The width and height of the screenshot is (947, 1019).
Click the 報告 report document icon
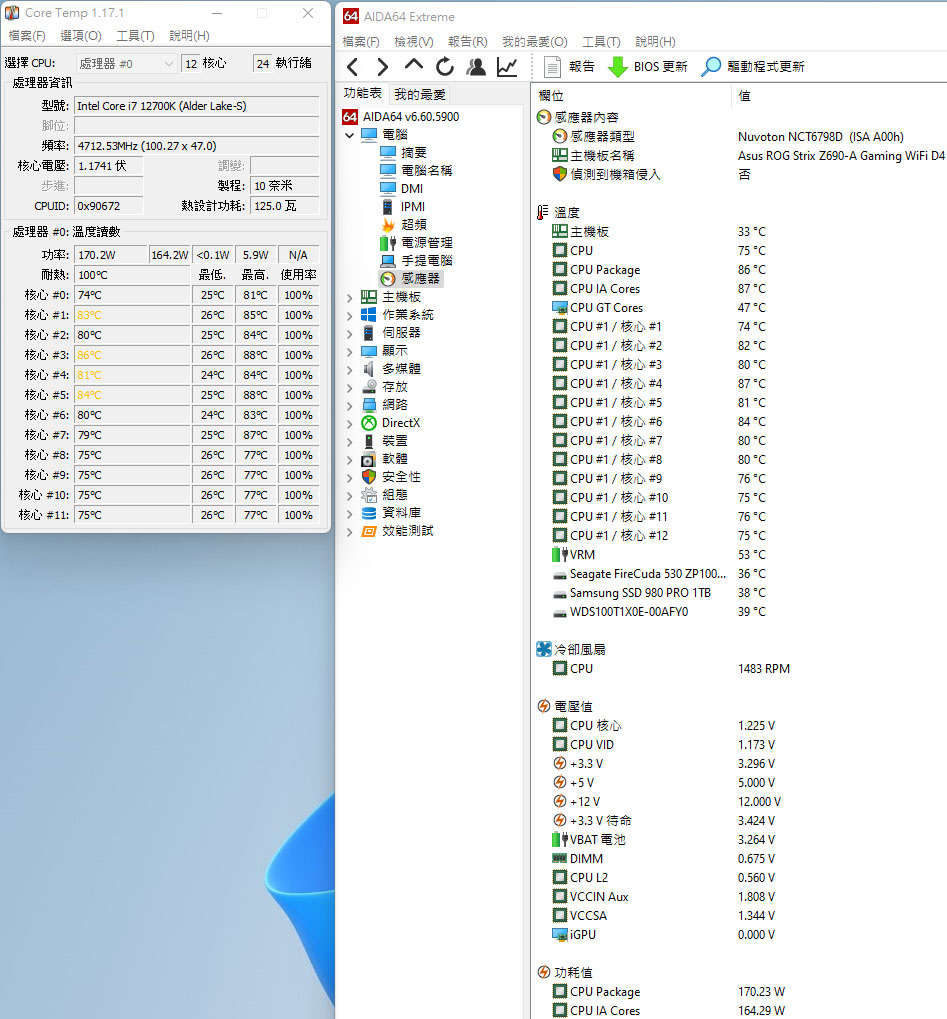point(552,66)
